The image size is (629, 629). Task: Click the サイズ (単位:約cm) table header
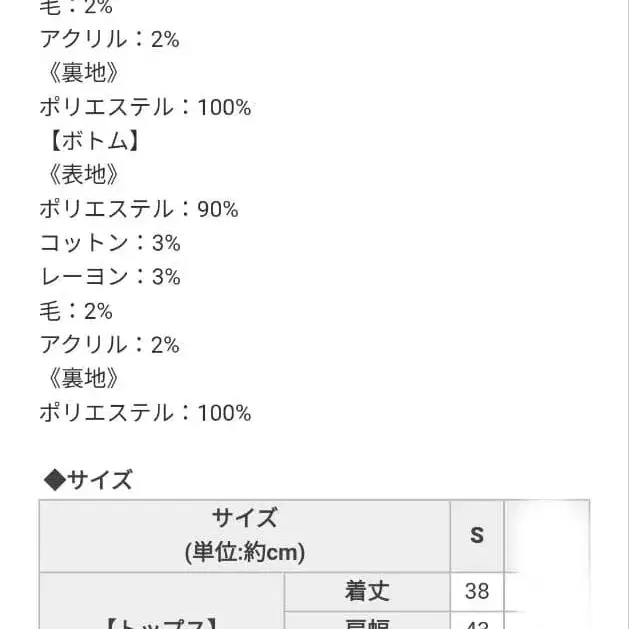pos(245,535)
